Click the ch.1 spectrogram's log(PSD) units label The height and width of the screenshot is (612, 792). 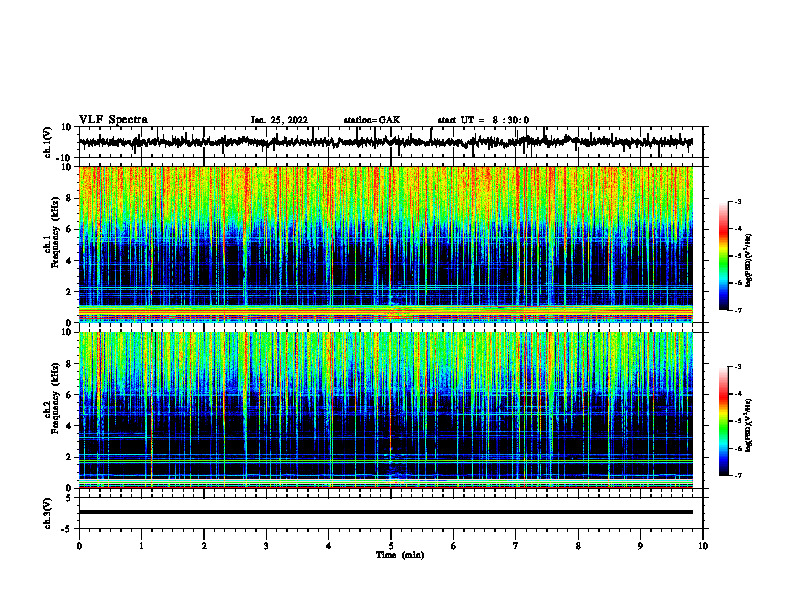[x=749, y=261]
